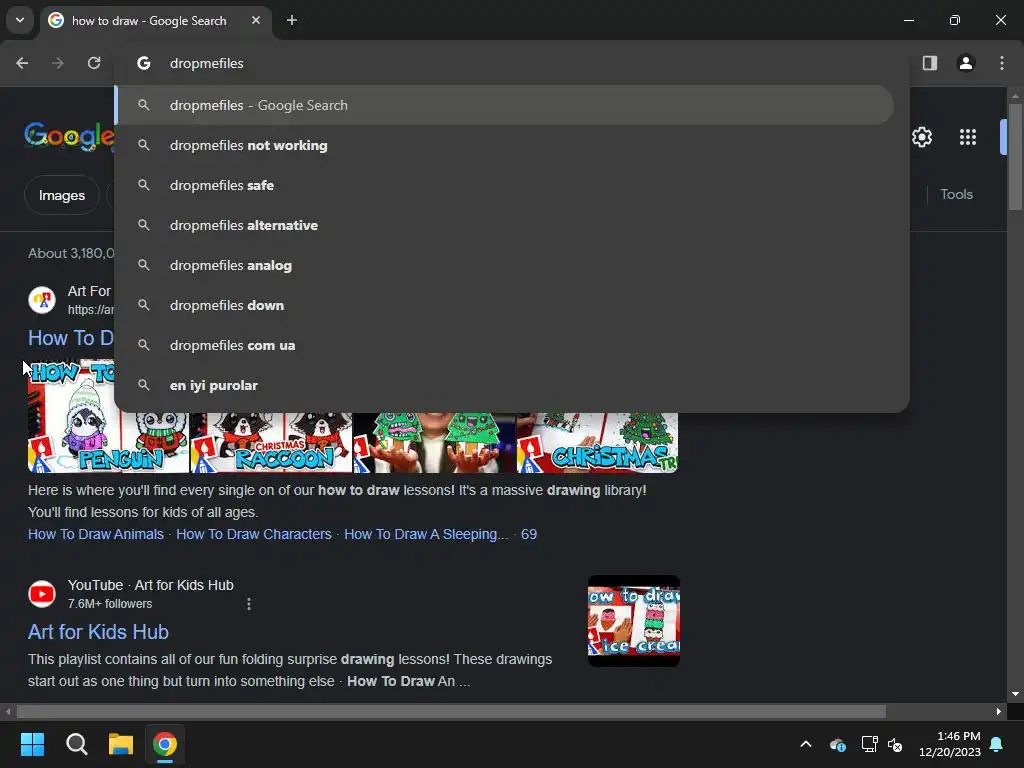The image size is (1024, 768).
Task: Click the horizontal scrollbar thumb
Action: tap(451, 711)
